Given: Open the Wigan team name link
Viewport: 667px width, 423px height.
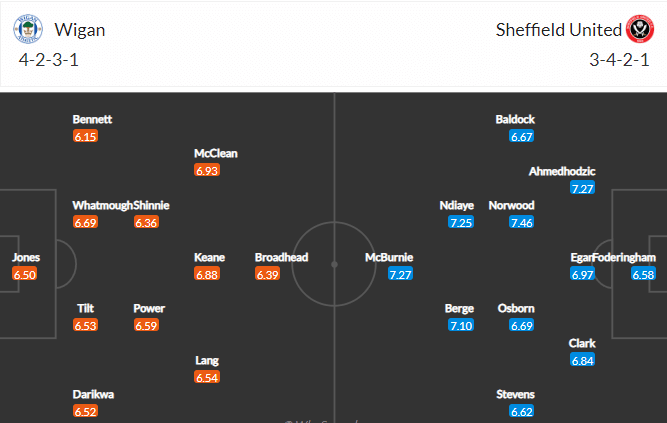Looking at the screenshot, I should click(x=80, y=30).
